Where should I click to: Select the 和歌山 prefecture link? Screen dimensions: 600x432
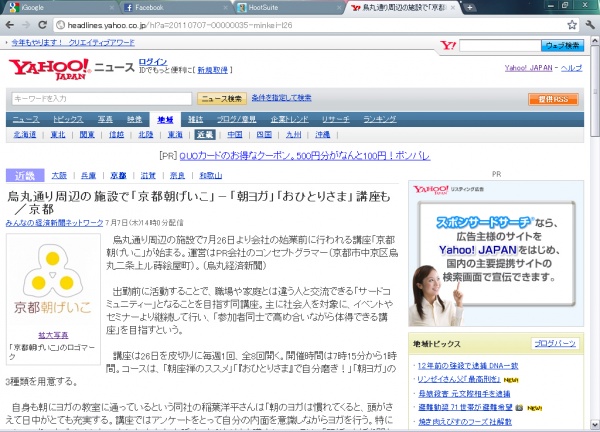click(x=210, y=176)
